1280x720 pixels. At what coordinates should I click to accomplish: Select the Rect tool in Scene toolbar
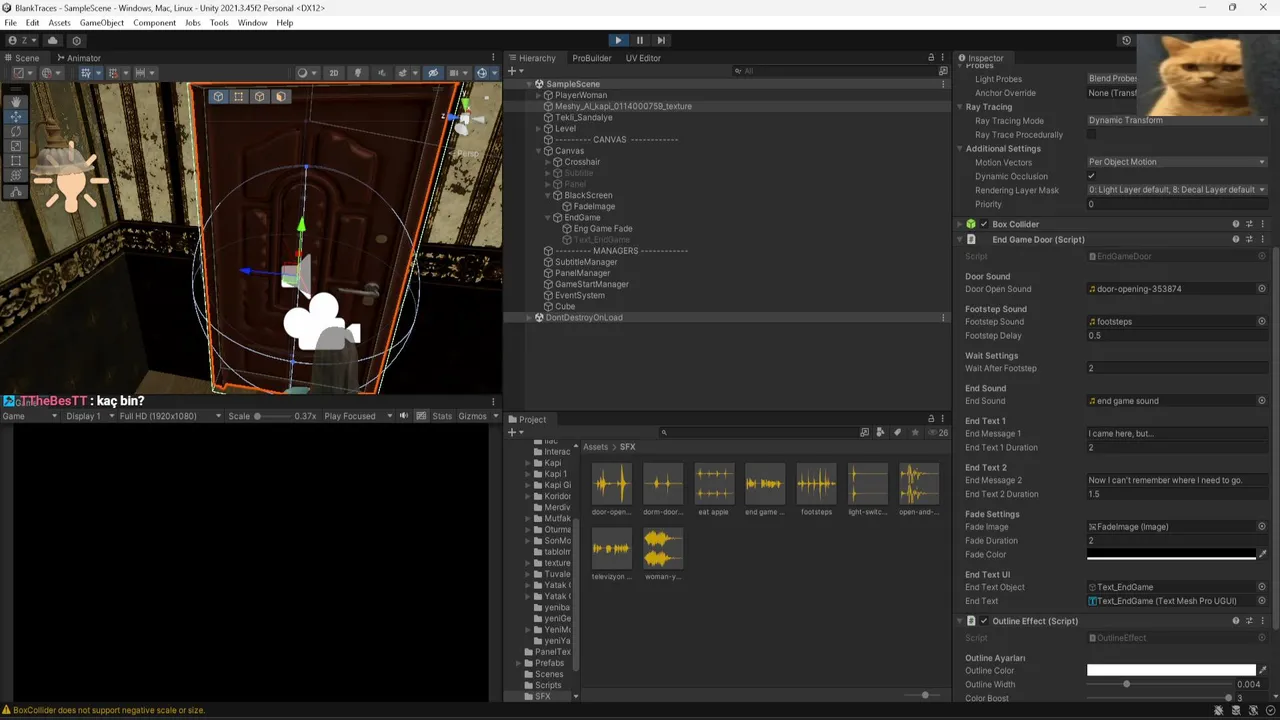pos(16,161)
